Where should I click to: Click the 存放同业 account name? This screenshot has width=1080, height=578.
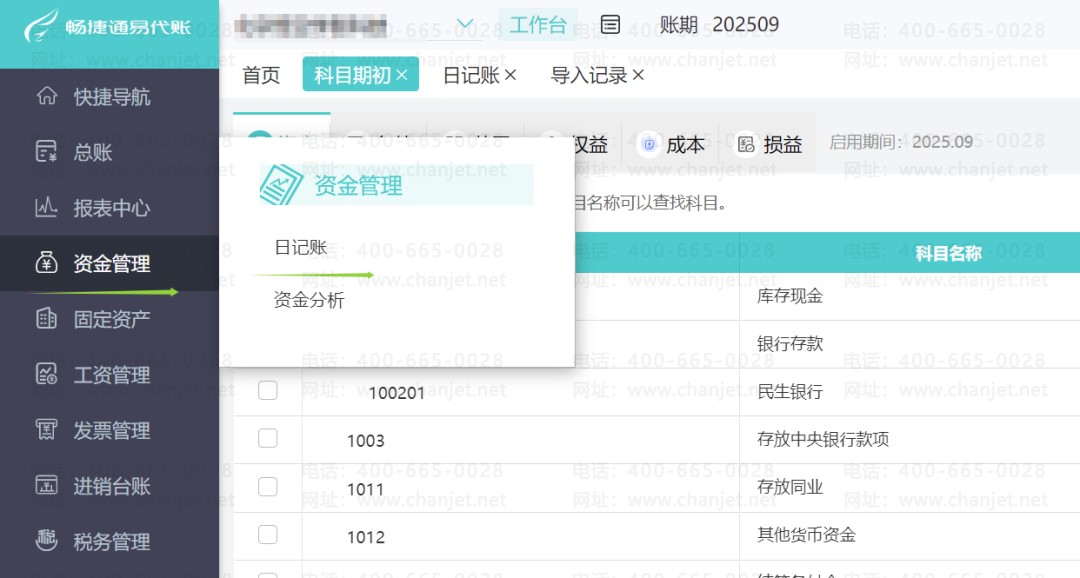point(789,487)
